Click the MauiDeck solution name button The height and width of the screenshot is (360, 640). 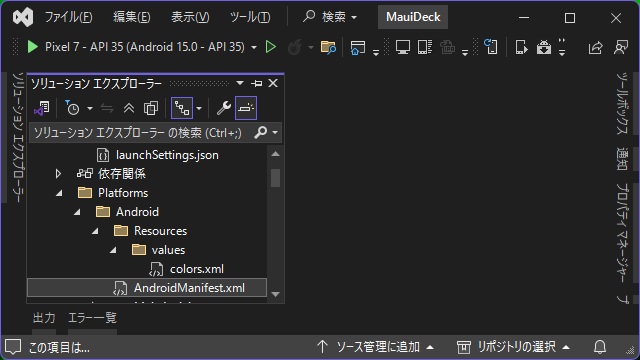(413, 17)
